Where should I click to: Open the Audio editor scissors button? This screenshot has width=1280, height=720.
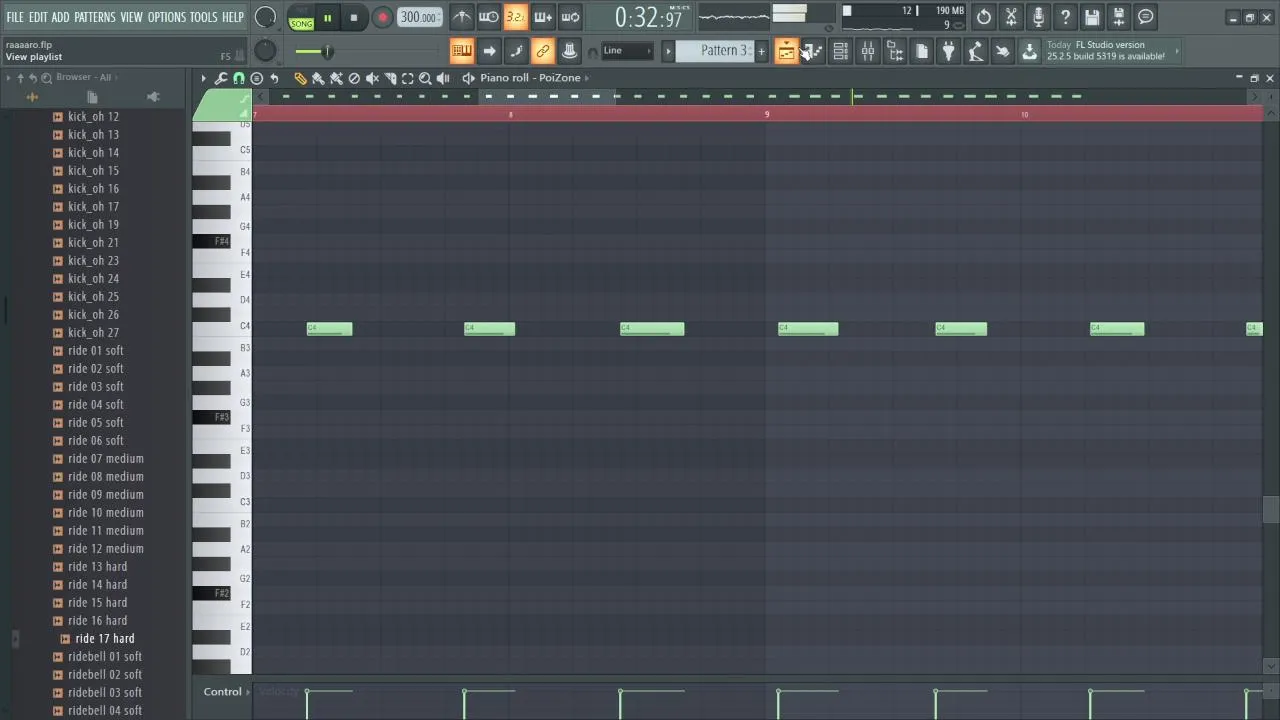pyautogui.click(x=1011, y=17)
